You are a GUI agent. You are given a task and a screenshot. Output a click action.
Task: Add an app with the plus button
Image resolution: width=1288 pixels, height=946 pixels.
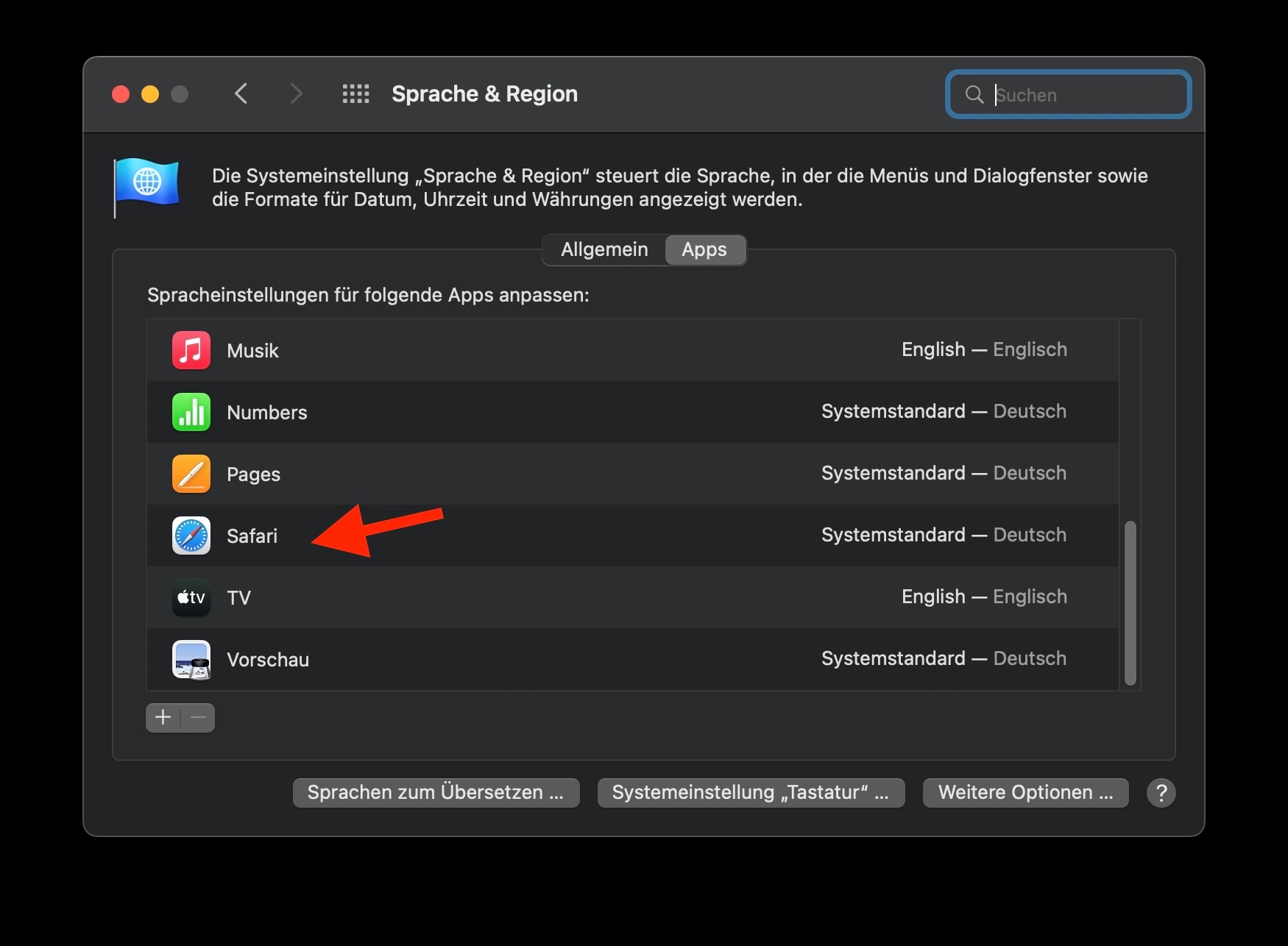coord(163,717)
